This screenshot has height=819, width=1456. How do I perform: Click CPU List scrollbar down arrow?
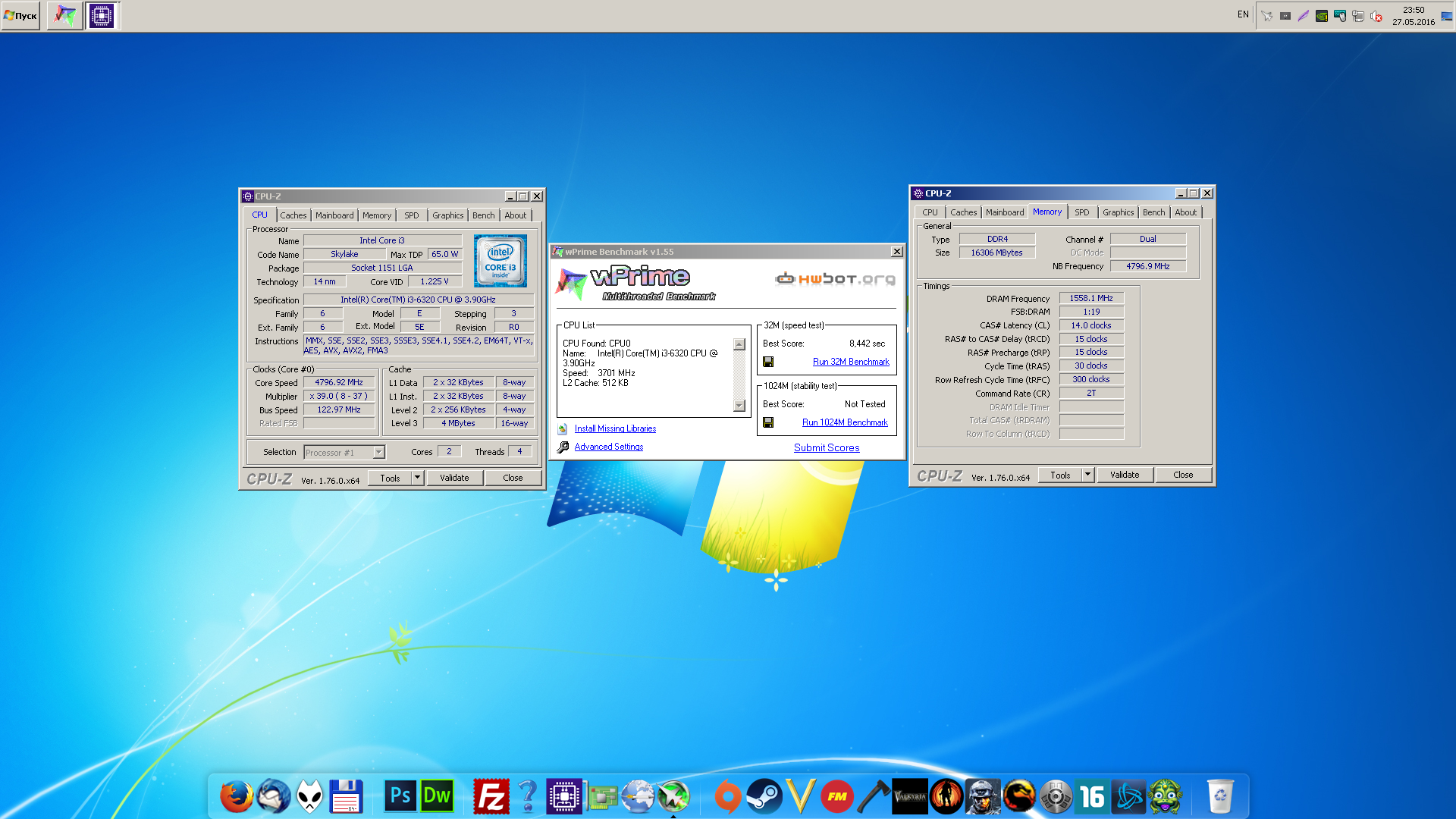pyautogui.click(x=739, y=406)
